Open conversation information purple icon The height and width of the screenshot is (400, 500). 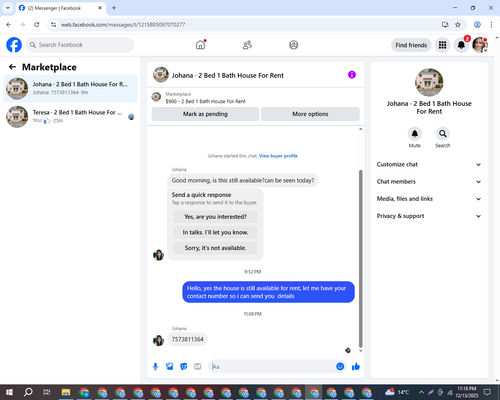(x=352, y=75)
